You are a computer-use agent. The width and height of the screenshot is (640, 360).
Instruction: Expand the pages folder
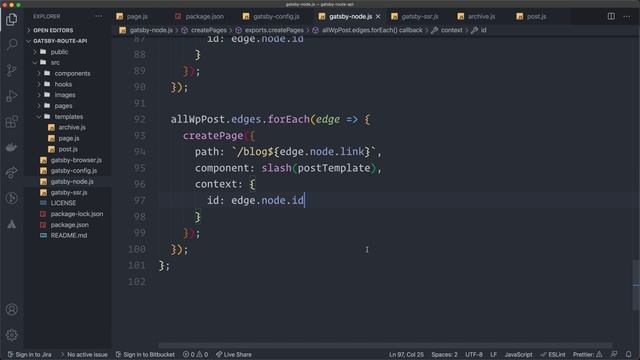(63, 106)
